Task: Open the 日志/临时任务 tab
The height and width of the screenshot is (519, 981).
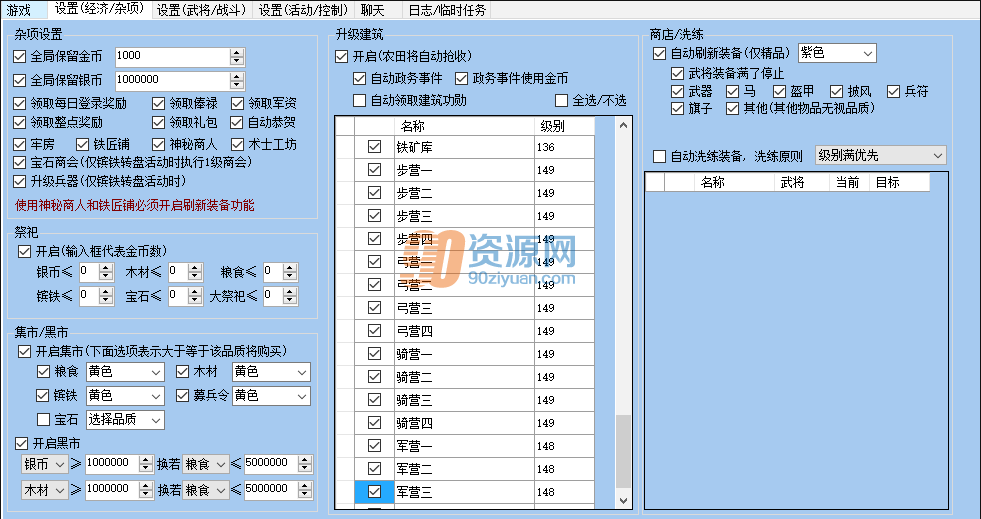Action: pos(447,10)
